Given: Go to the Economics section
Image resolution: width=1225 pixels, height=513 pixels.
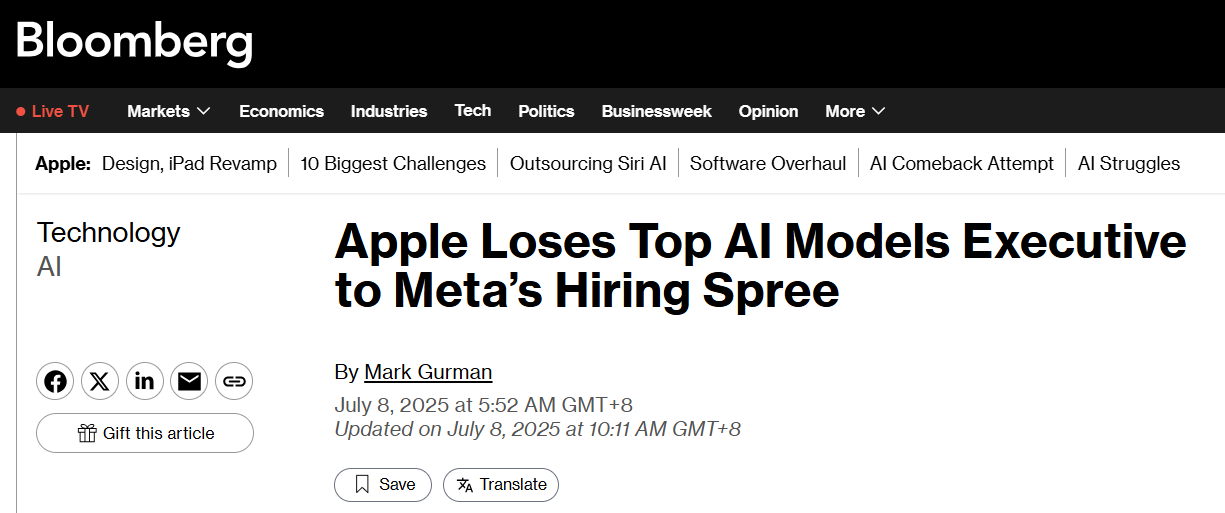Looking at the screenshot, I should pyautogui.click(x=281, y=111).
